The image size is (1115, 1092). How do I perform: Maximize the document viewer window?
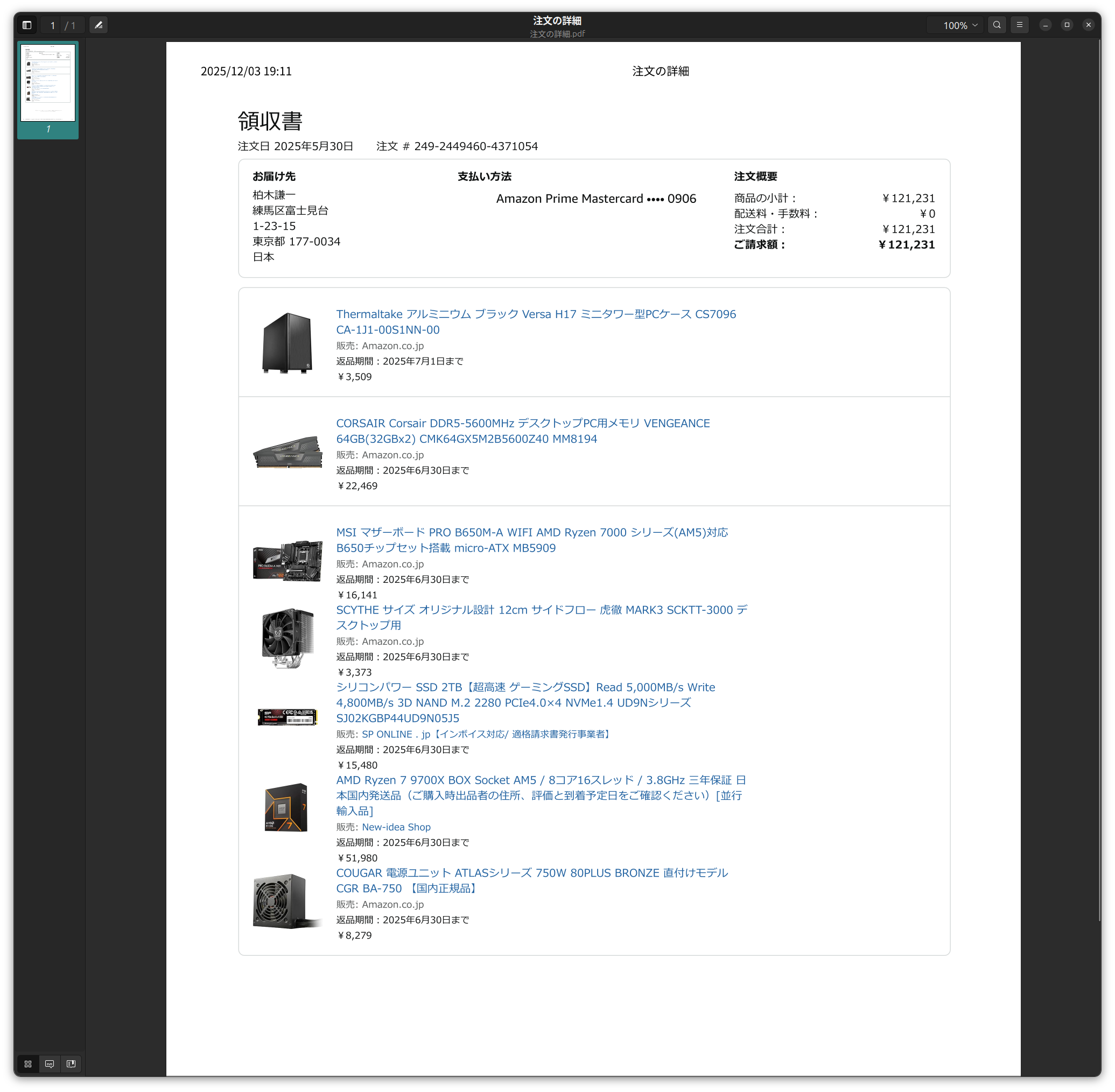tap(1067, 25)
